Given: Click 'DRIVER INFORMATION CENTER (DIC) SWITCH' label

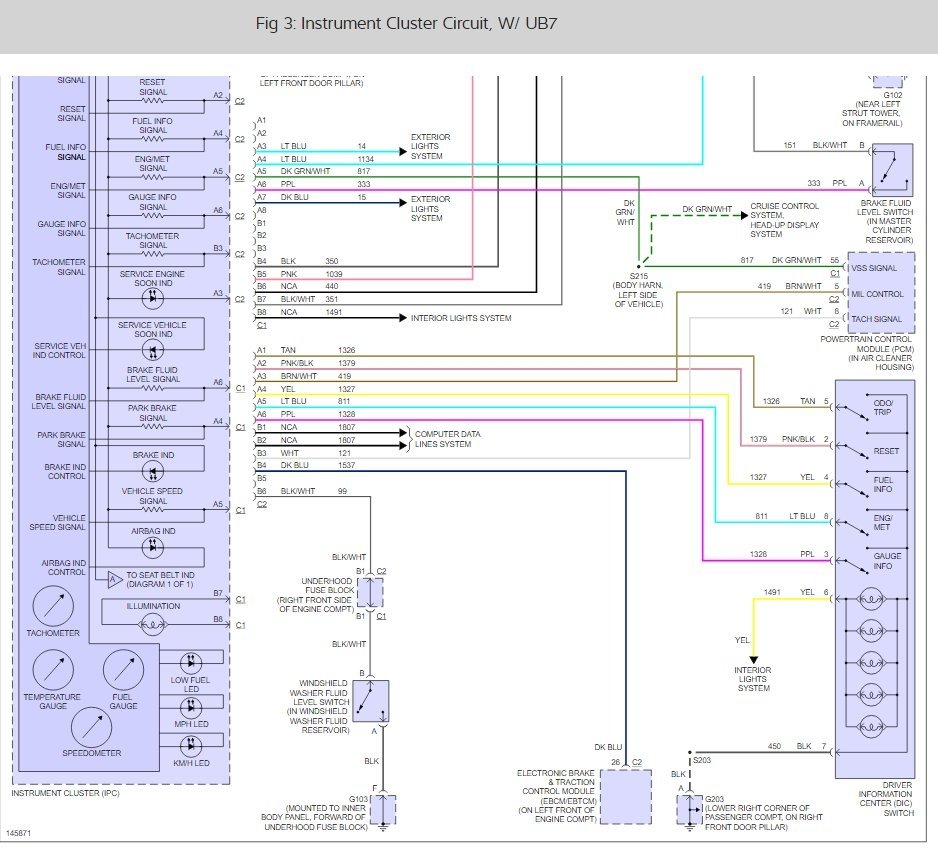Looking at the screenshot, I should [886, 799].
